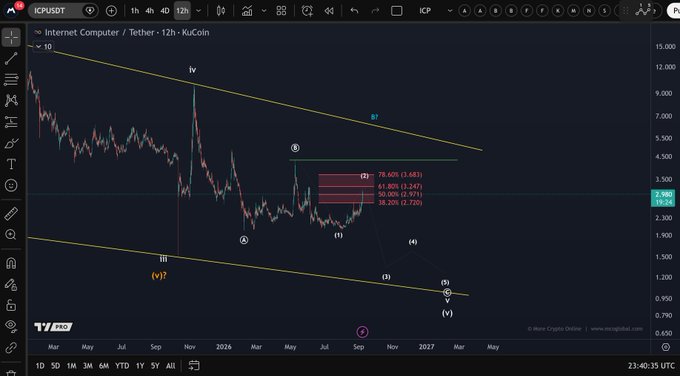Click the purple lightning event marker

(x=362, y=332)
